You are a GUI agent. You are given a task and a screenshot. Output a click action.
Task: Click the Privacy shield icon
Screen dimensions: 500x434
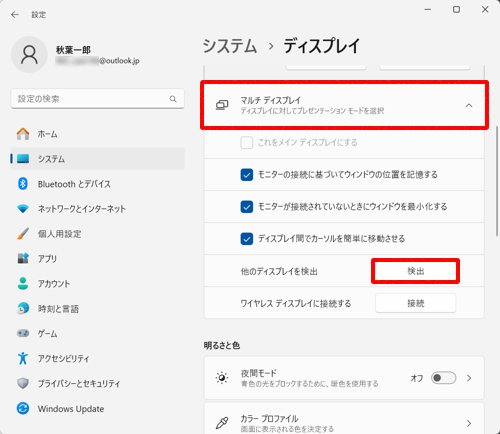[x=23, y=383]
